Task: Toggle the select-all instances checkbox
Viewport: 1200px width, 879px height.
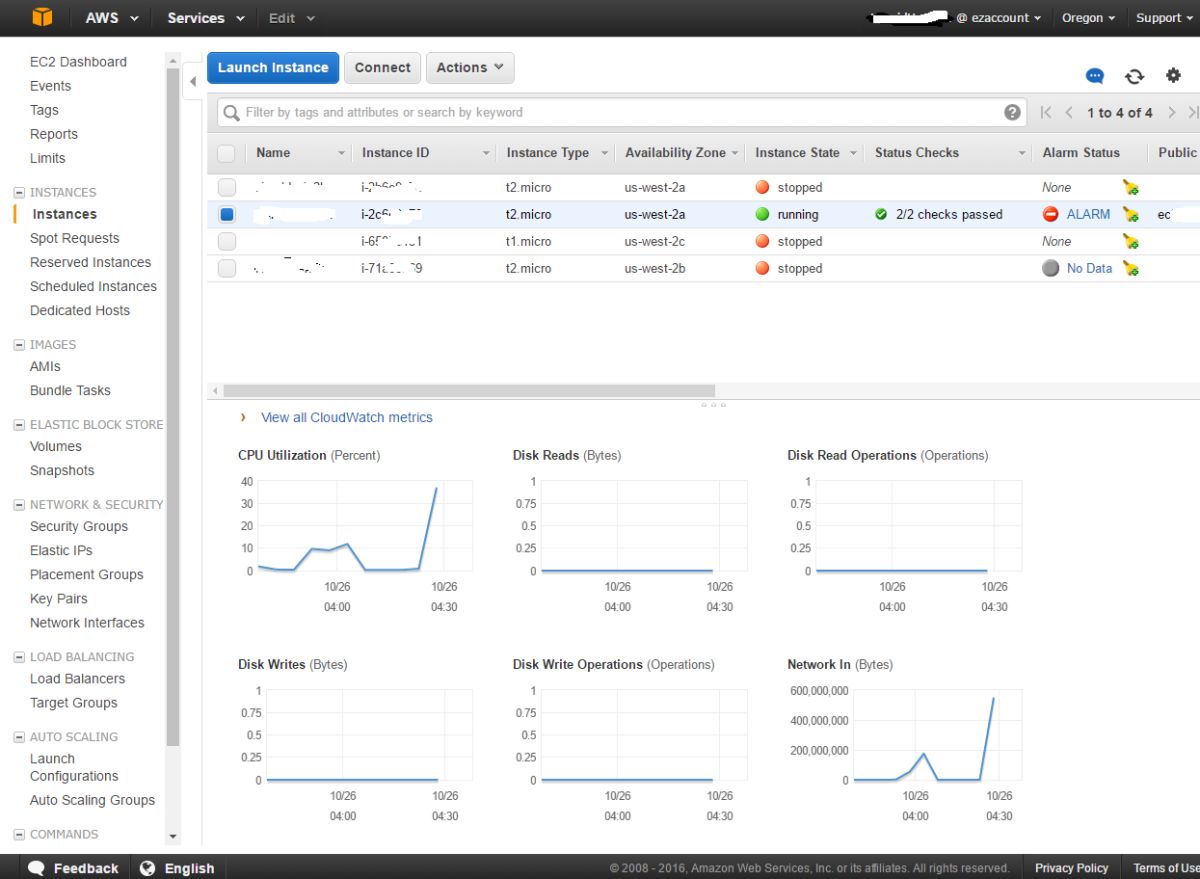Action: point(226,153)
